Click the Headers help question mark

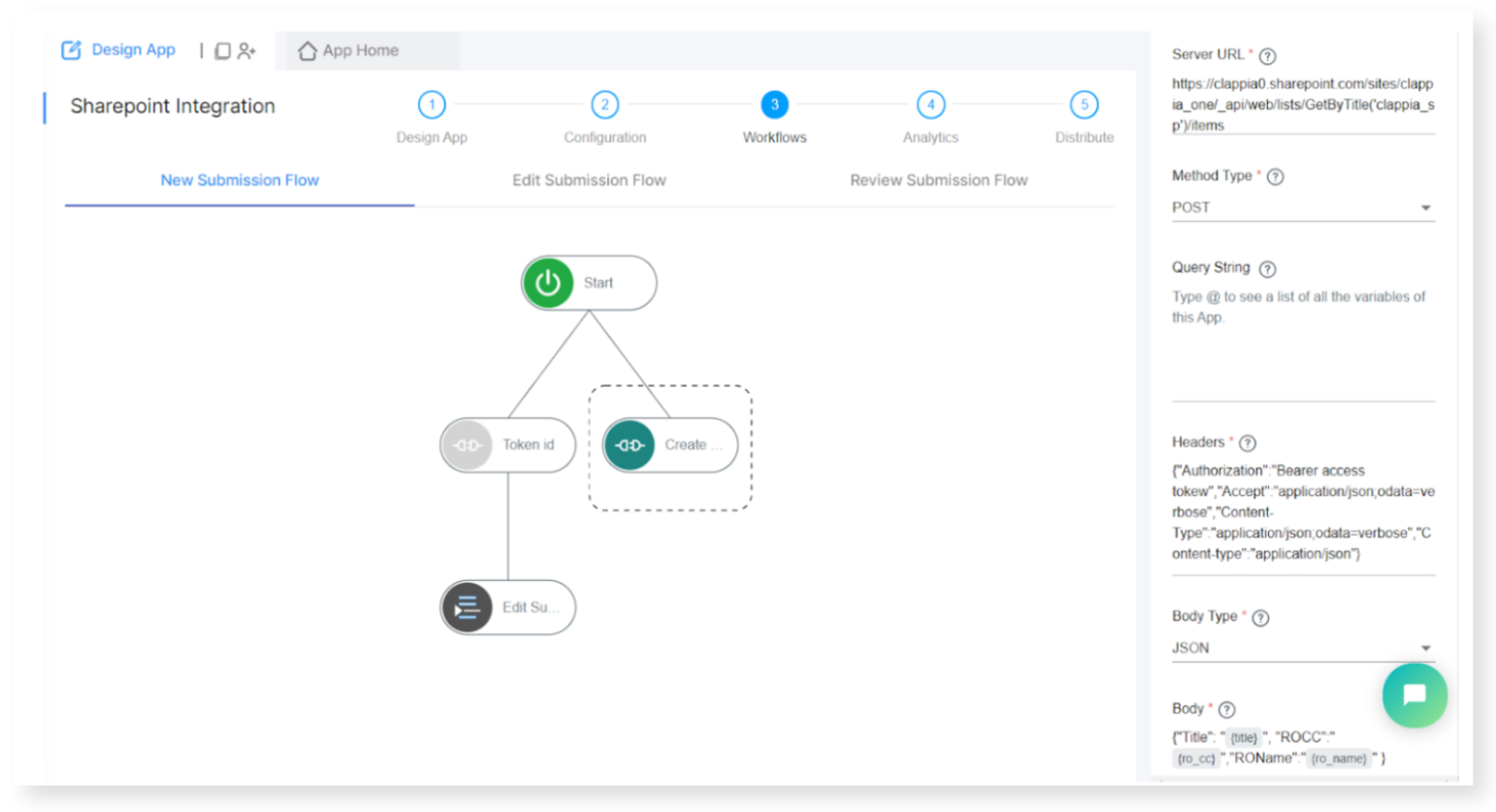coord(1246,441)
